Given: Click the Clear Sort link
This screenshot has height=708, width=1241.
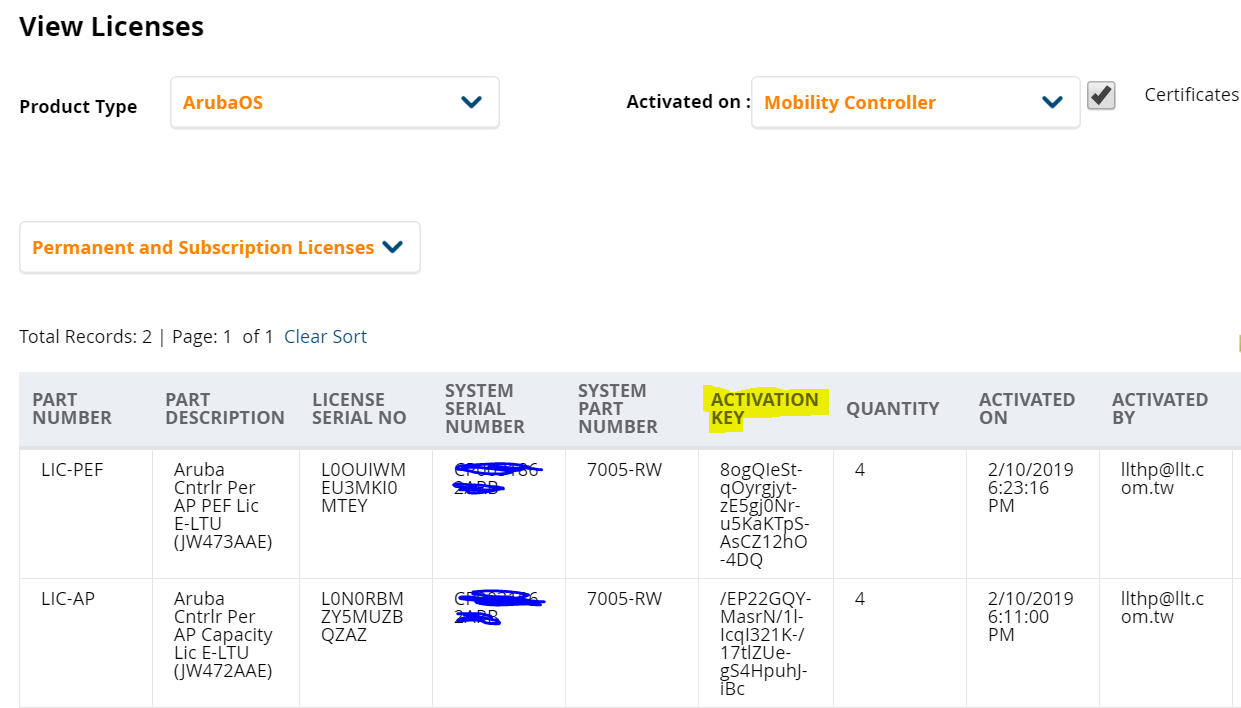Looking at the screenshot, I should click(325, 337).
